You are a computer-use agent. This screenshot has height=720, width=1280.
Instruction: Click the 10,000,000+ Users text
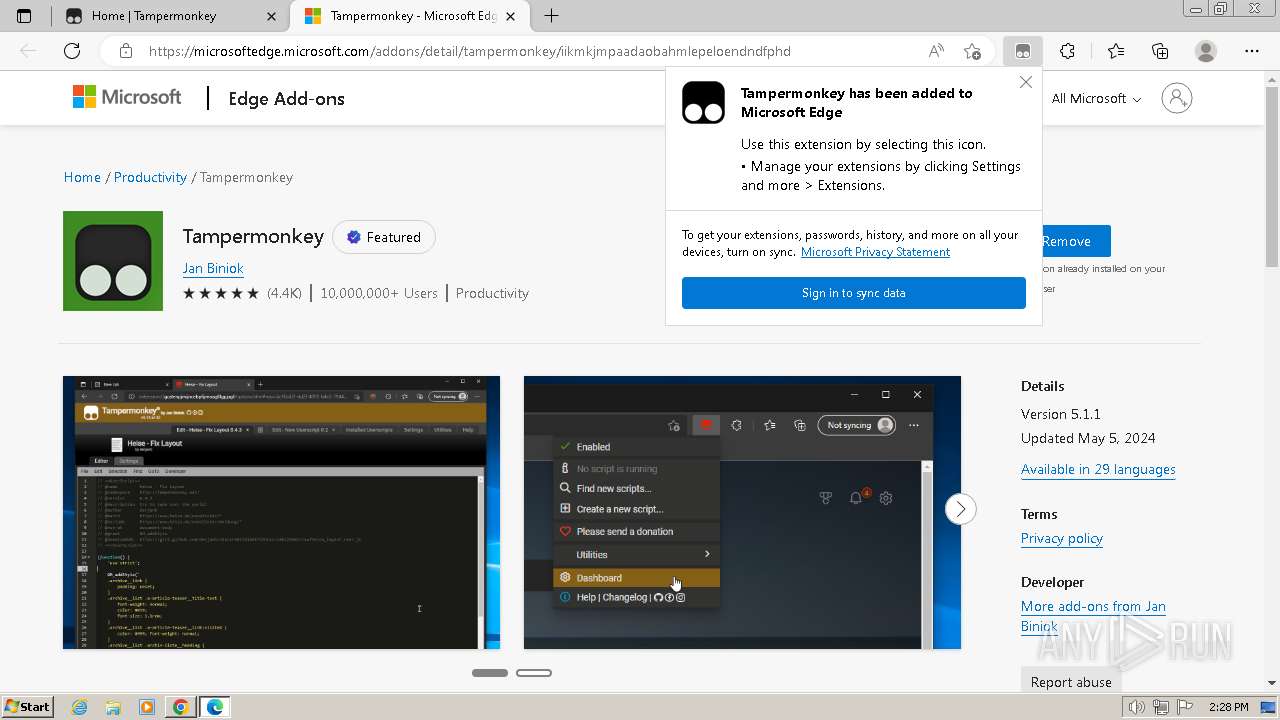(x=379, y=293)
